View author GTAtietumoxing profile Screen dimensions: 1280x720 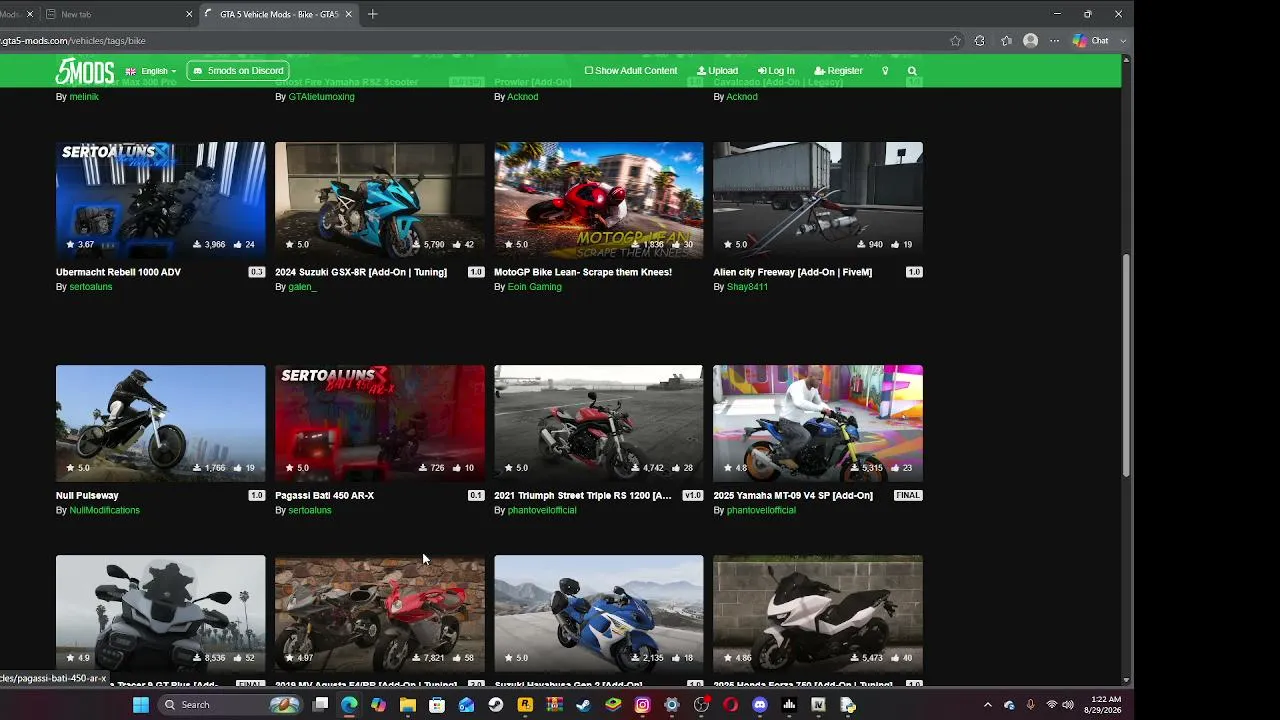pos(321,97)
